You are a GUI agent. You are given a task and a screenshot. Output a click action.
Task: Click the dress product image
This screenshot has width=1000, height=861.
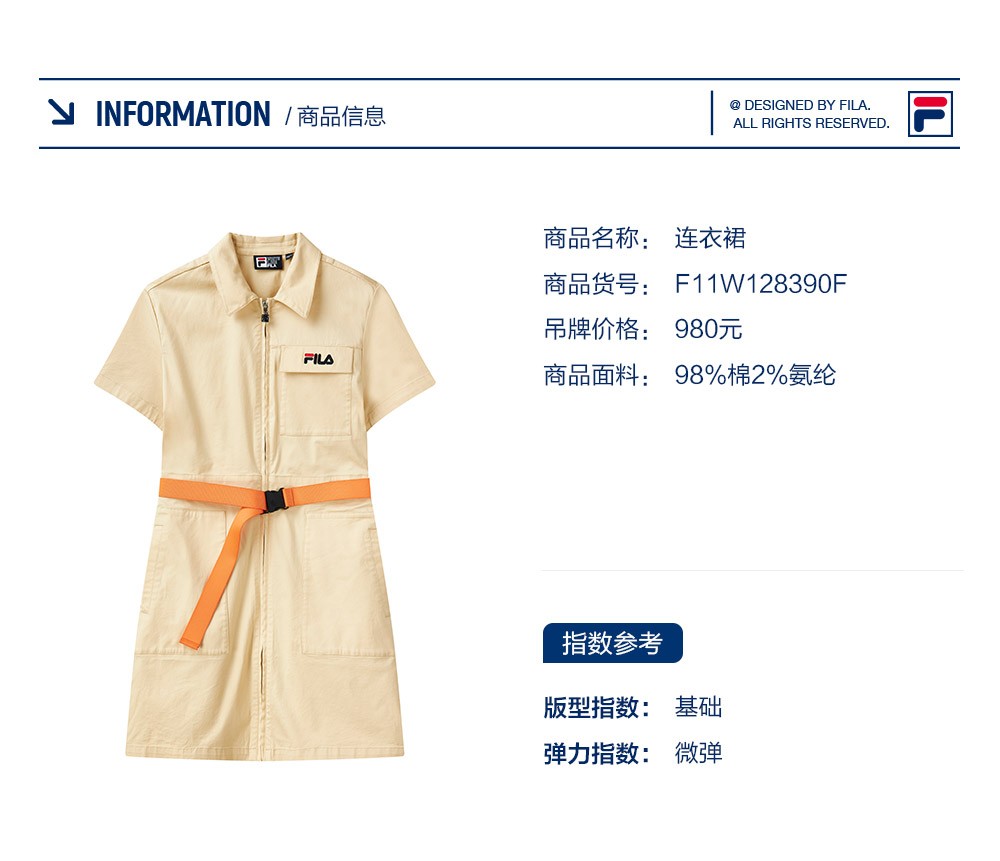[265, 496]
